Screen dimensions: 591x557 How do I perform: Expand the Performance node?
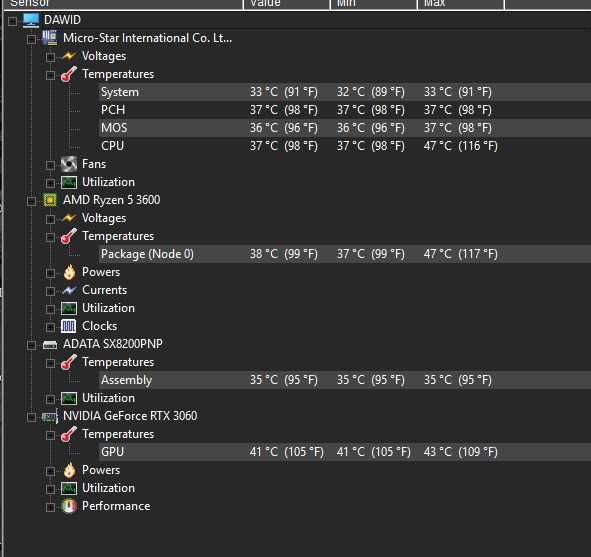tap(50, 507)
